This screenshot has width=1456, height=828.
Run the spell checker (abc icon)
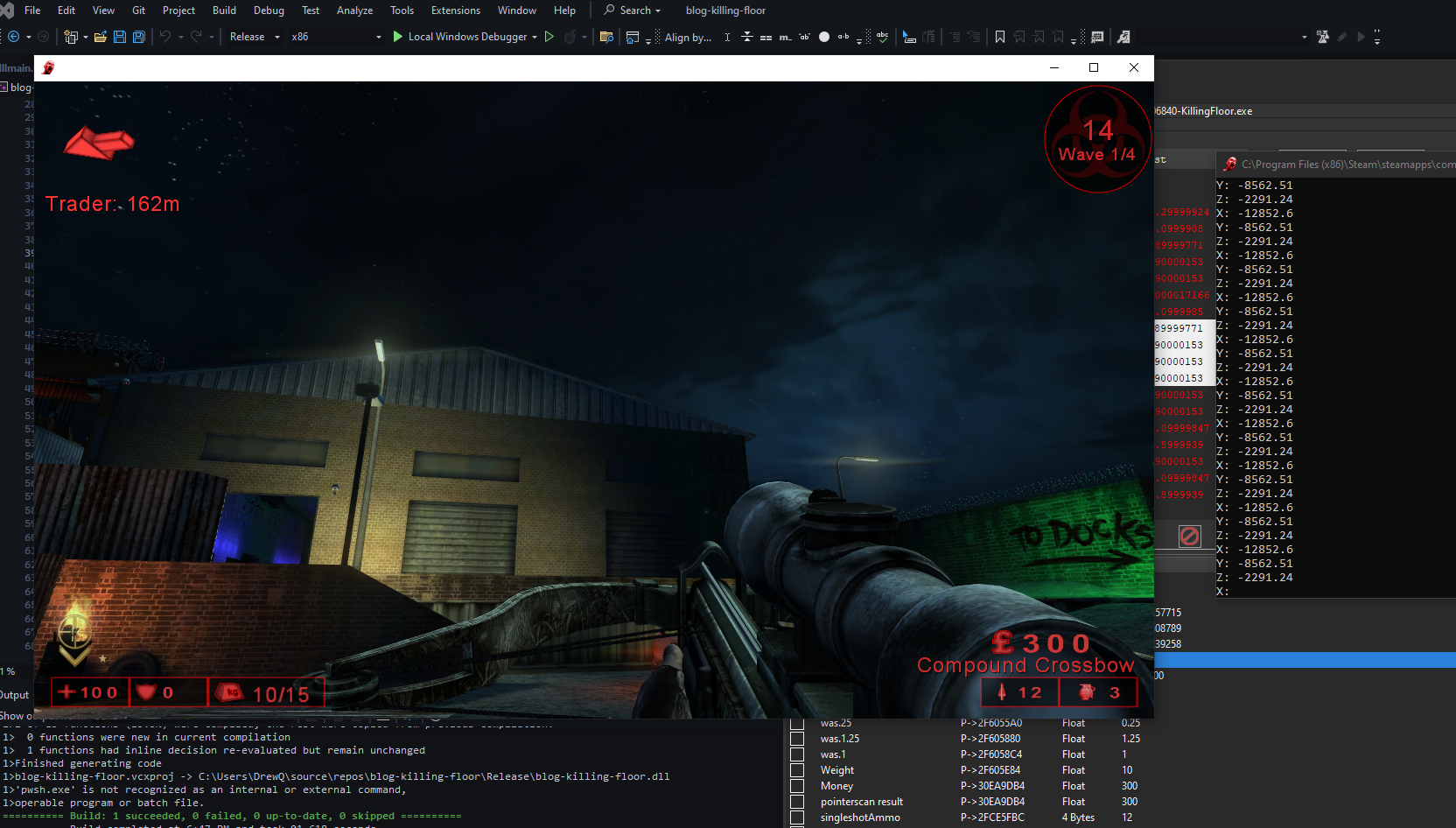tap(882, 37)
